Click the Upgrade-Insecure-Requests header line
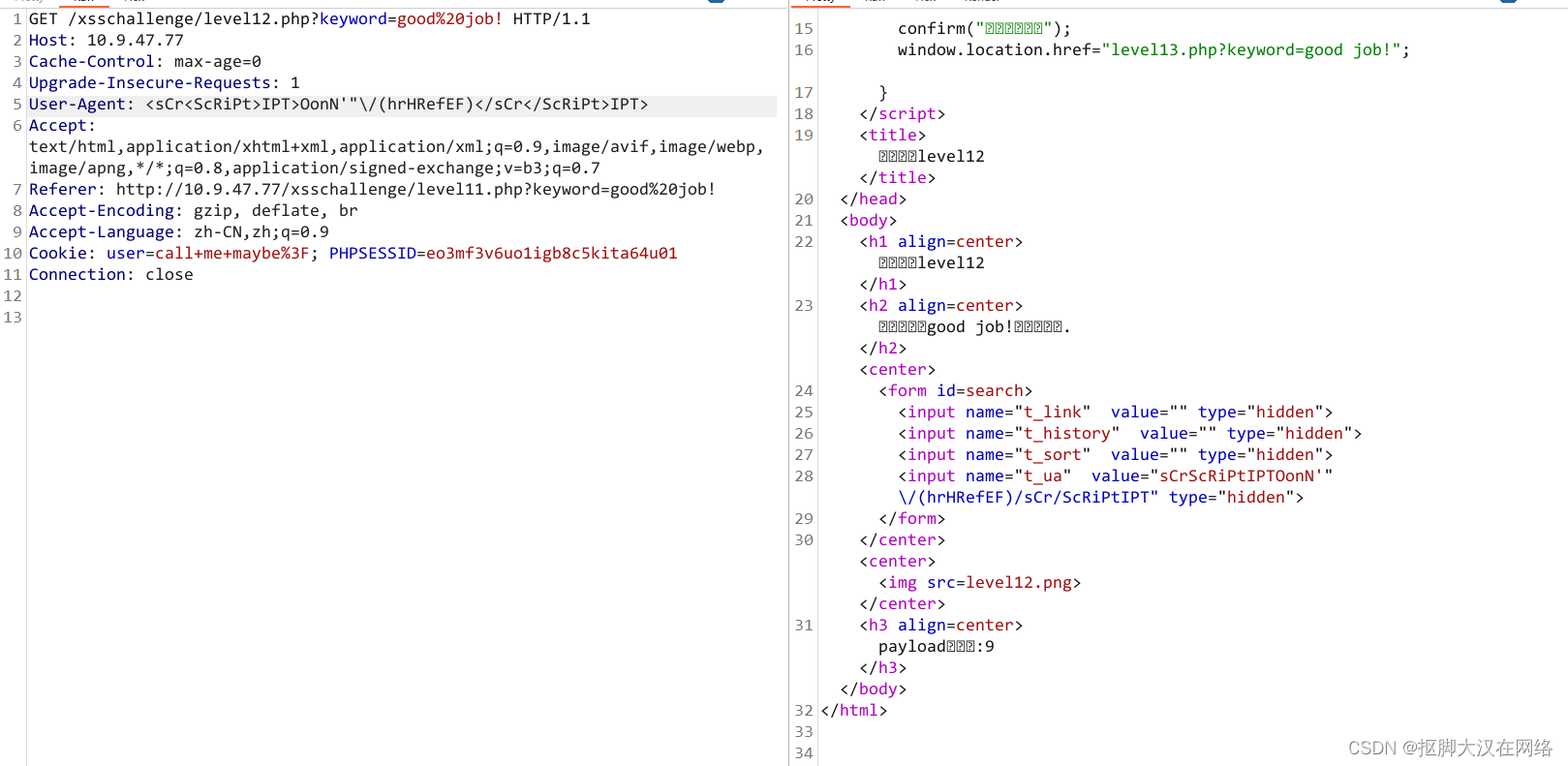Viewport: 1568px width, 766px height. click(164, 83)
